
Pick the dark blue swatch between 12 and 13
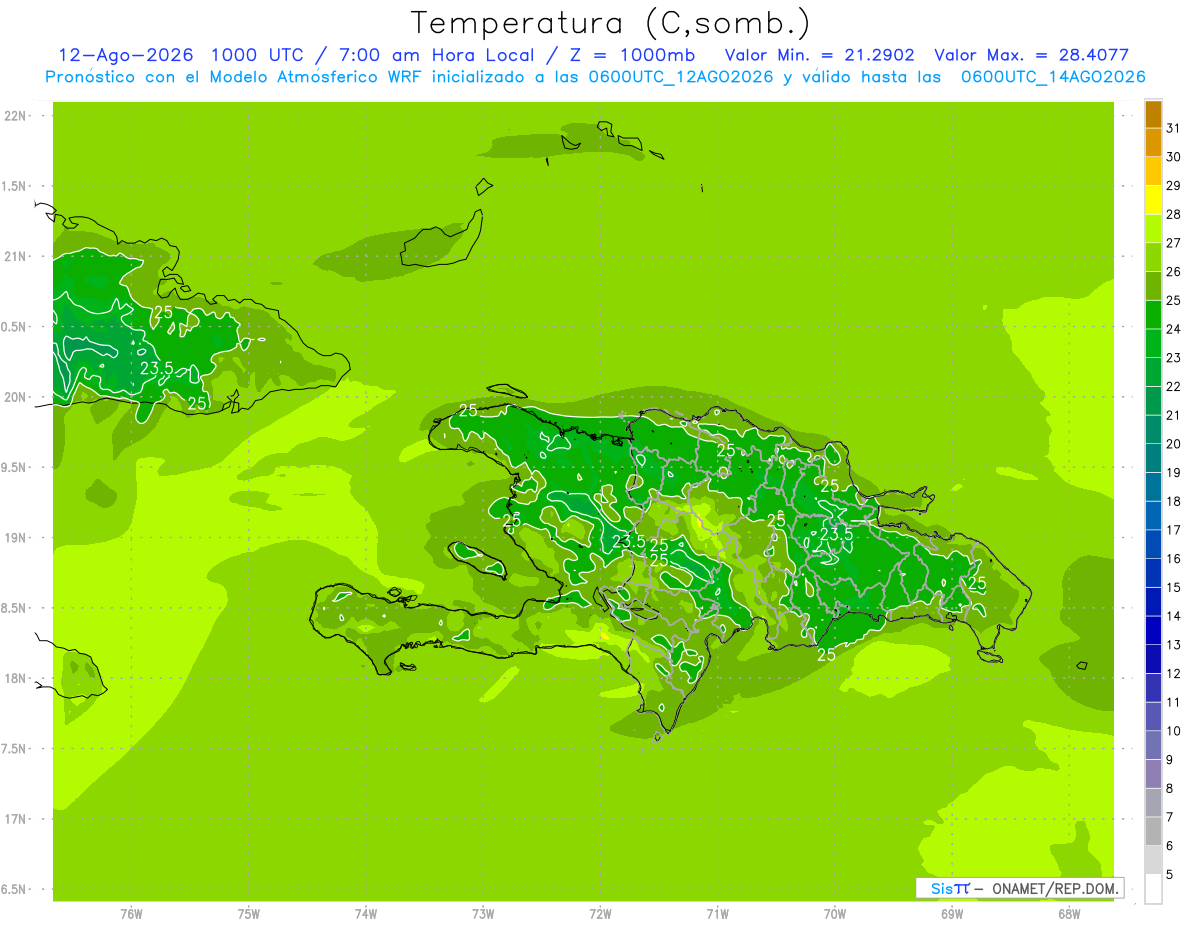(x=1153, y=659)
